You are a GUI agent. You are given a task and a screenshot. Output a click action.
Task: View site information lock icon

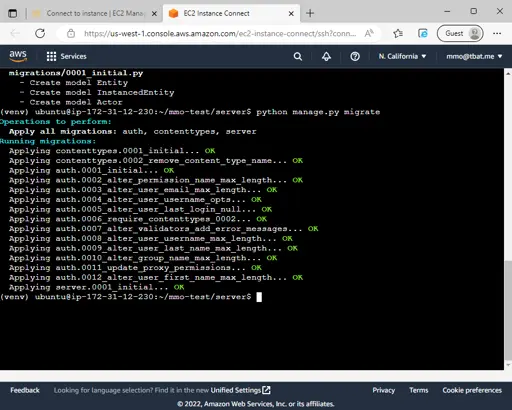71,33
